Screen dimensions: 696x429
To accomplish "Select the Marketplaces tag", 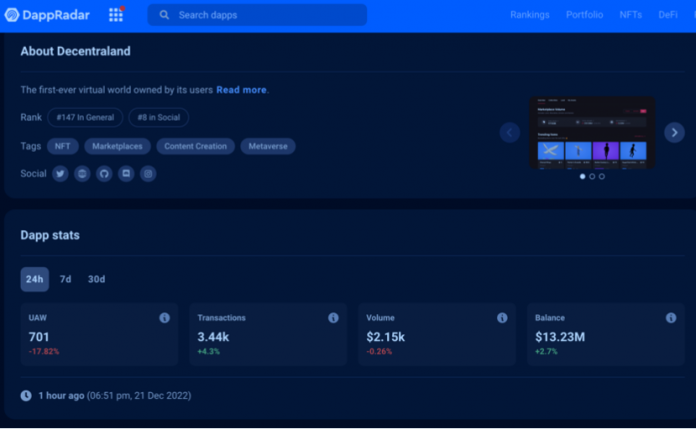I will (117, 146).
